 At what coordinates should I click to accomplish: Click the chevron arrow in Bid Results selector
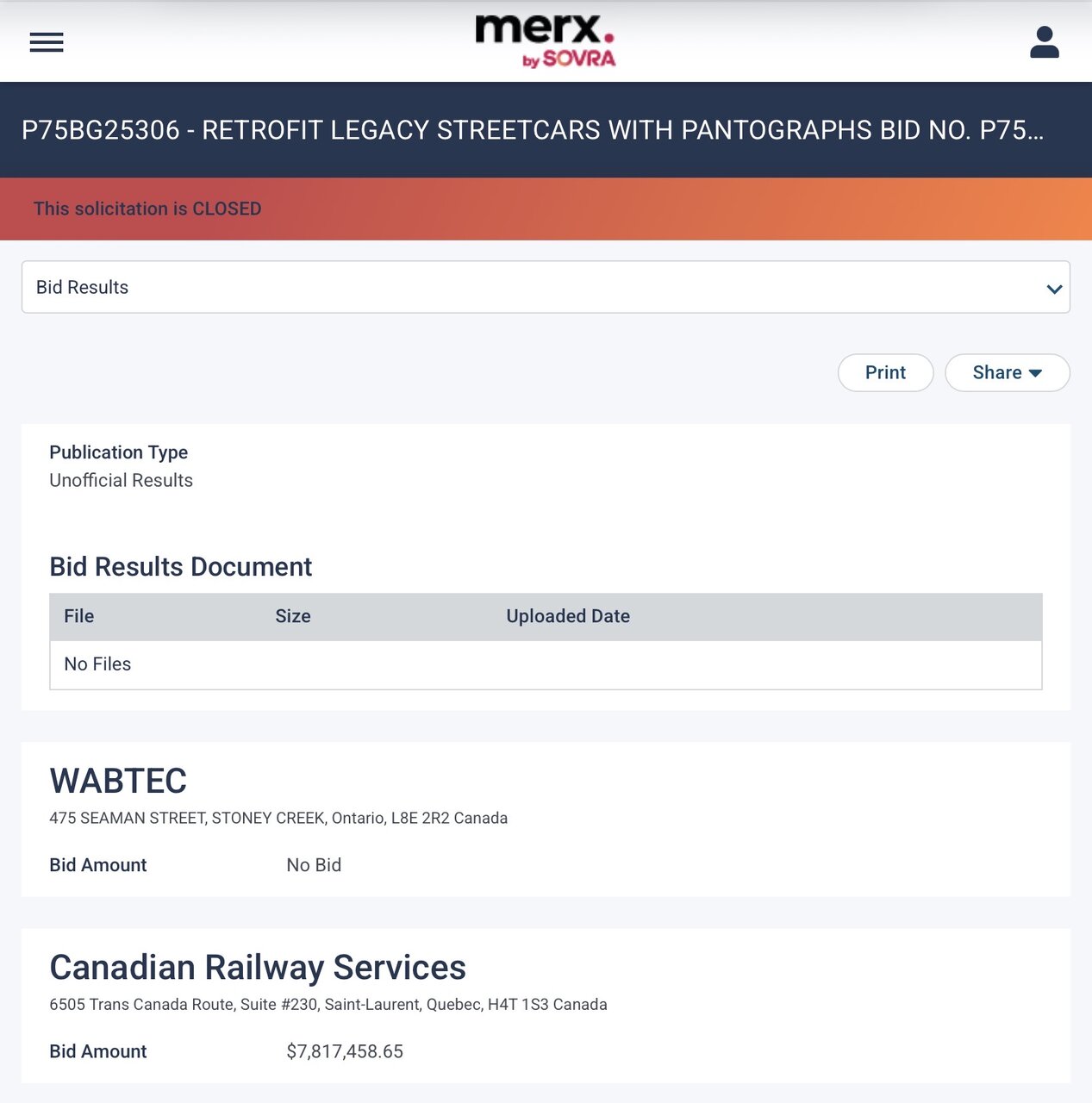pyautogui.click(x=1053, y=289)
